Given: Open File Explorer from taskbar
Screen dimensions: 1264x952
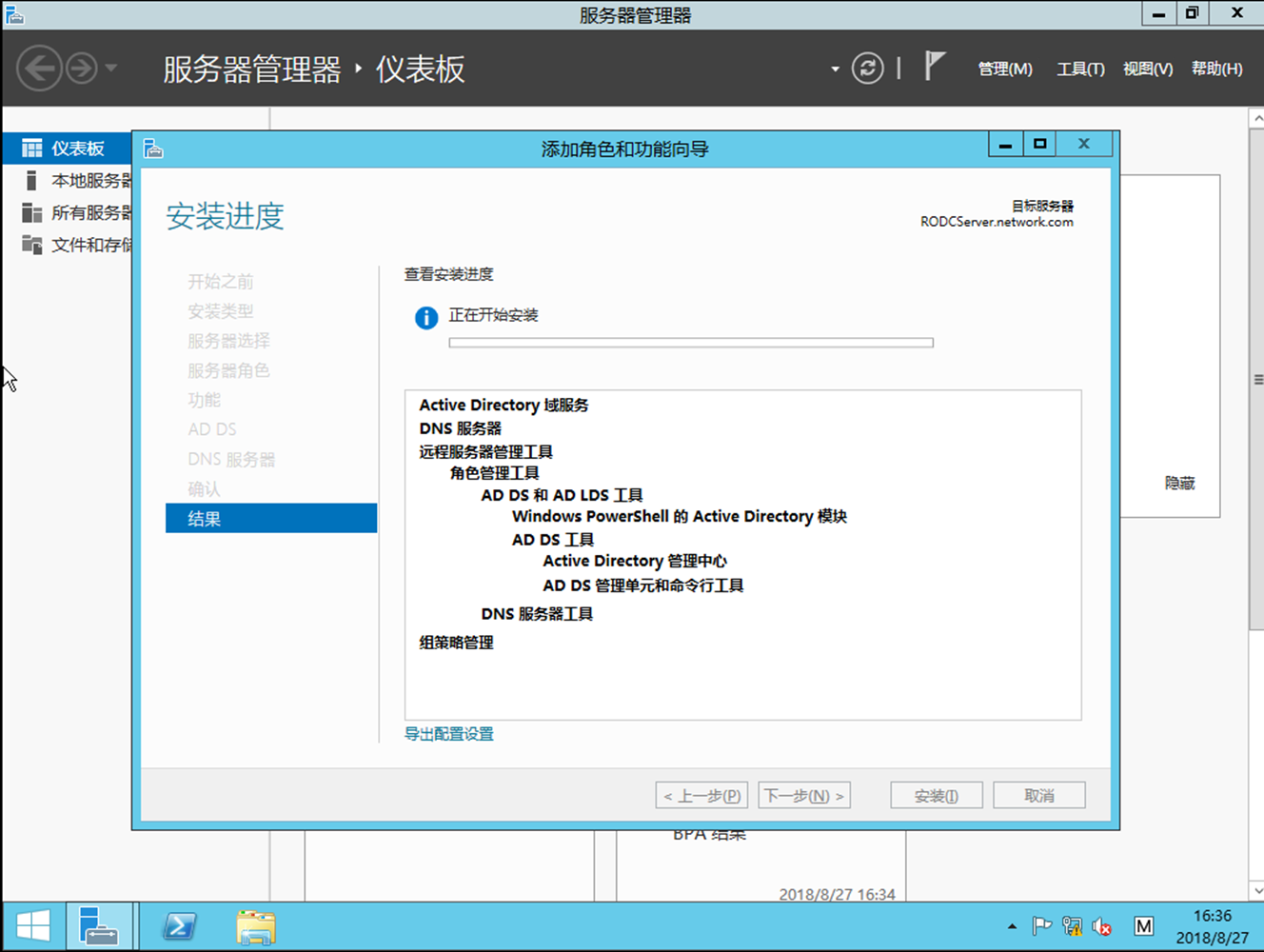Looking at the screenshot, I should pyautogui.click(x=256, y=926).
